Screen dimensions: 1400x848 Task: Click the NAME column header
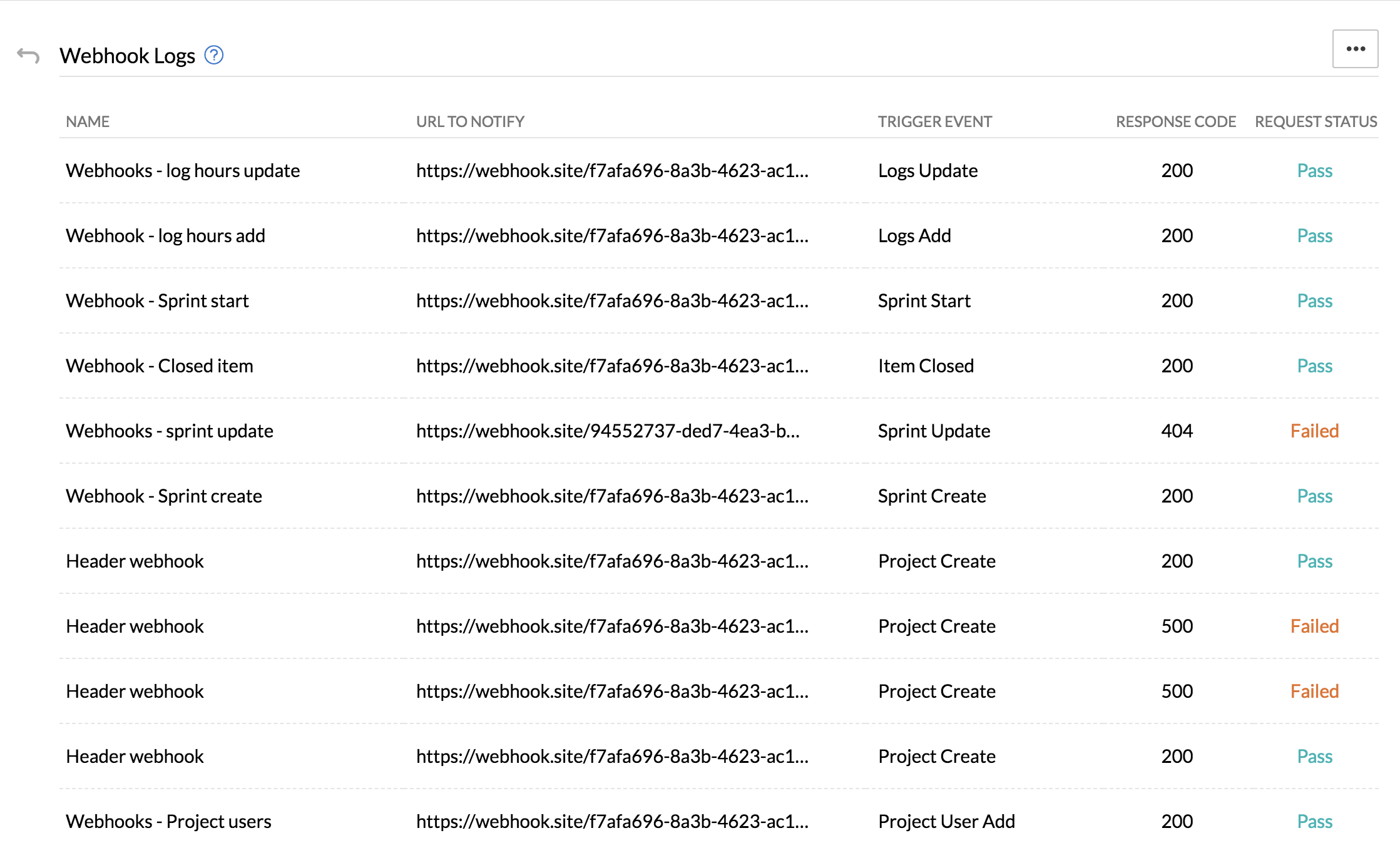coord(88,121)
